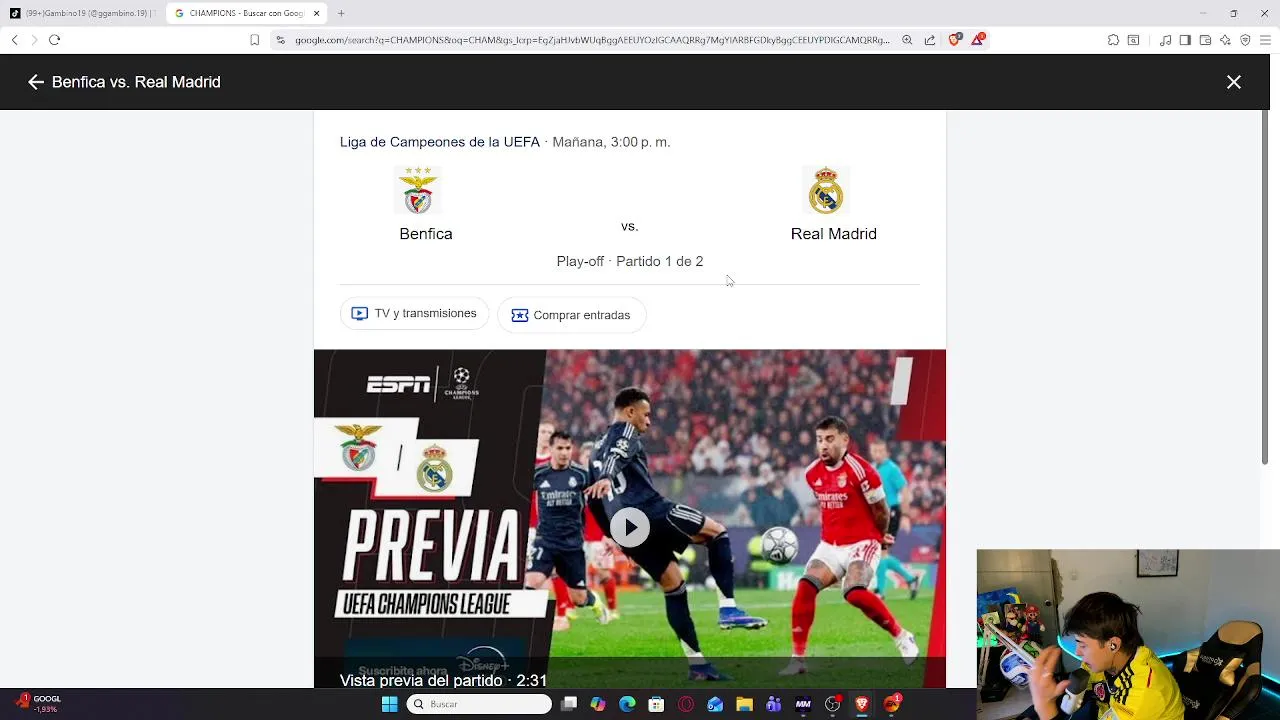The image size is (1280, 720).
Task: Switch to the Gambino19 TikTok tab
Action: (83, 13)
